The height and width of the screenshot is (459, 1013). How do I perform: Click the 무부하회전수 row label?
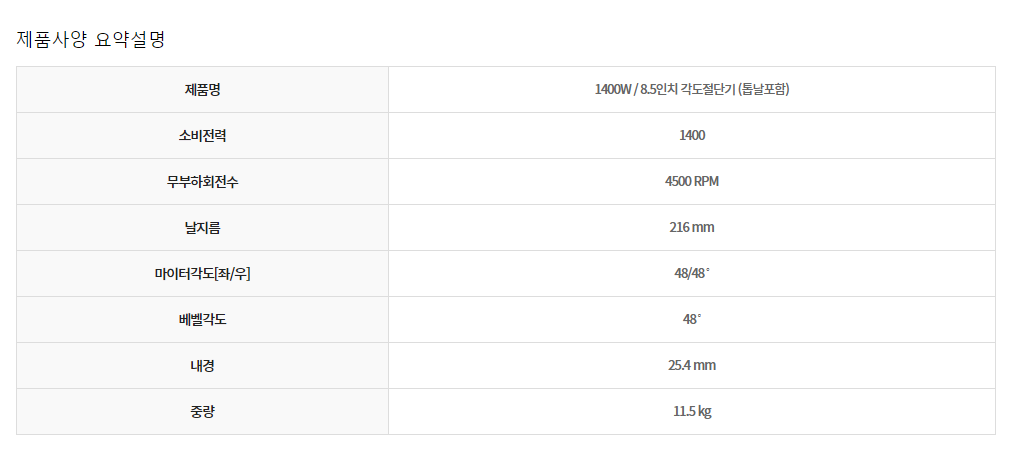[x=202, y=182]
